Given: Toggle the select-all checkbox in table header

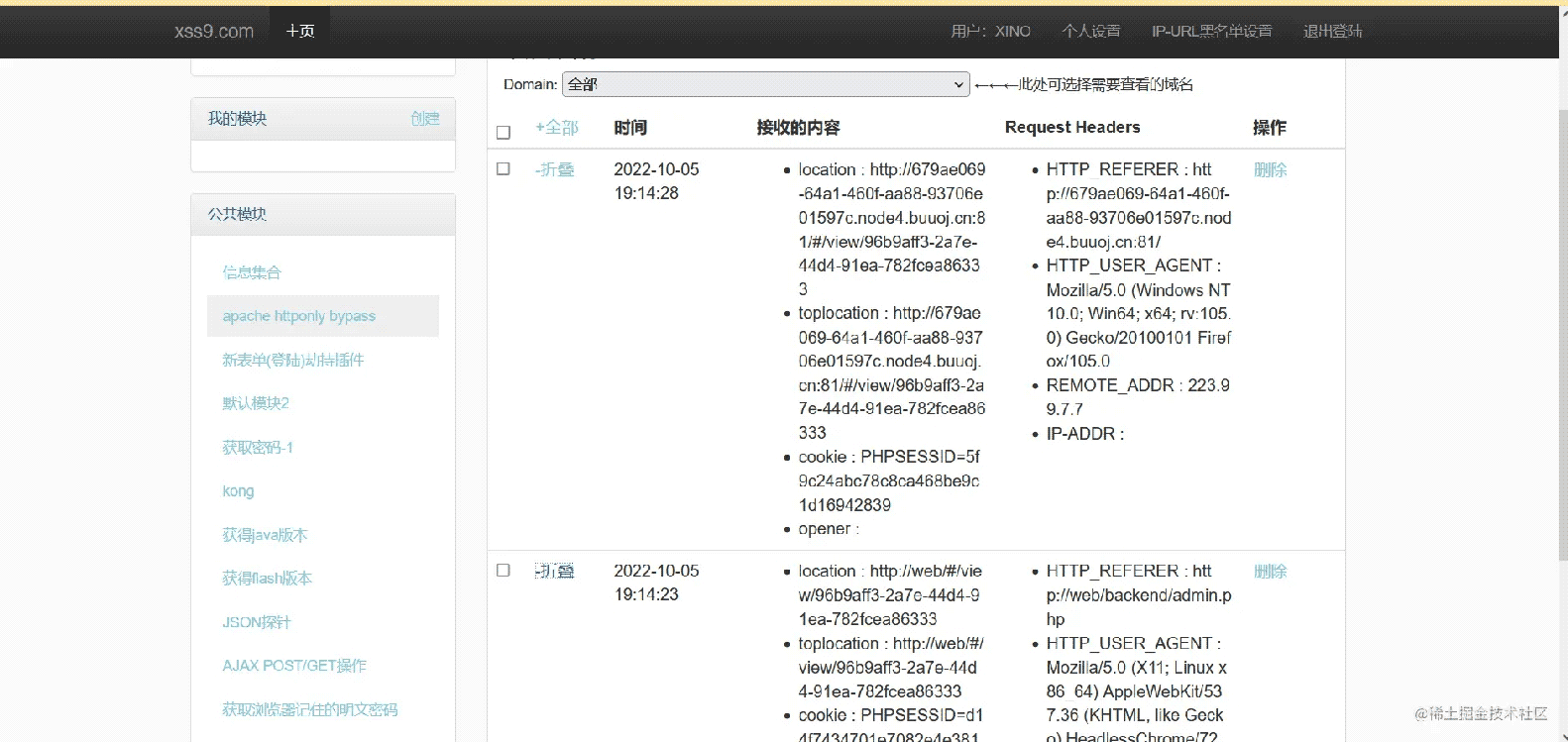Looking at the screenshot, I should click(x=504, y=132).
